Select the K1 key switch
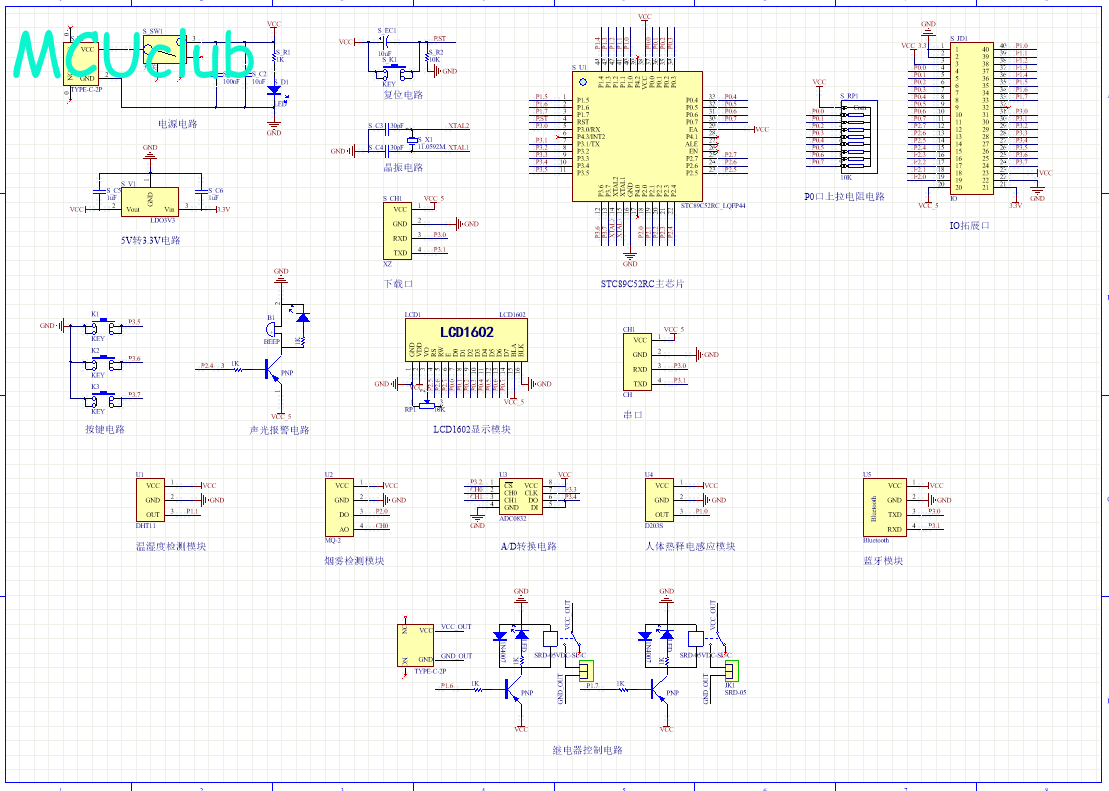Screen dimensions: 1109x791 click(104, 328)
